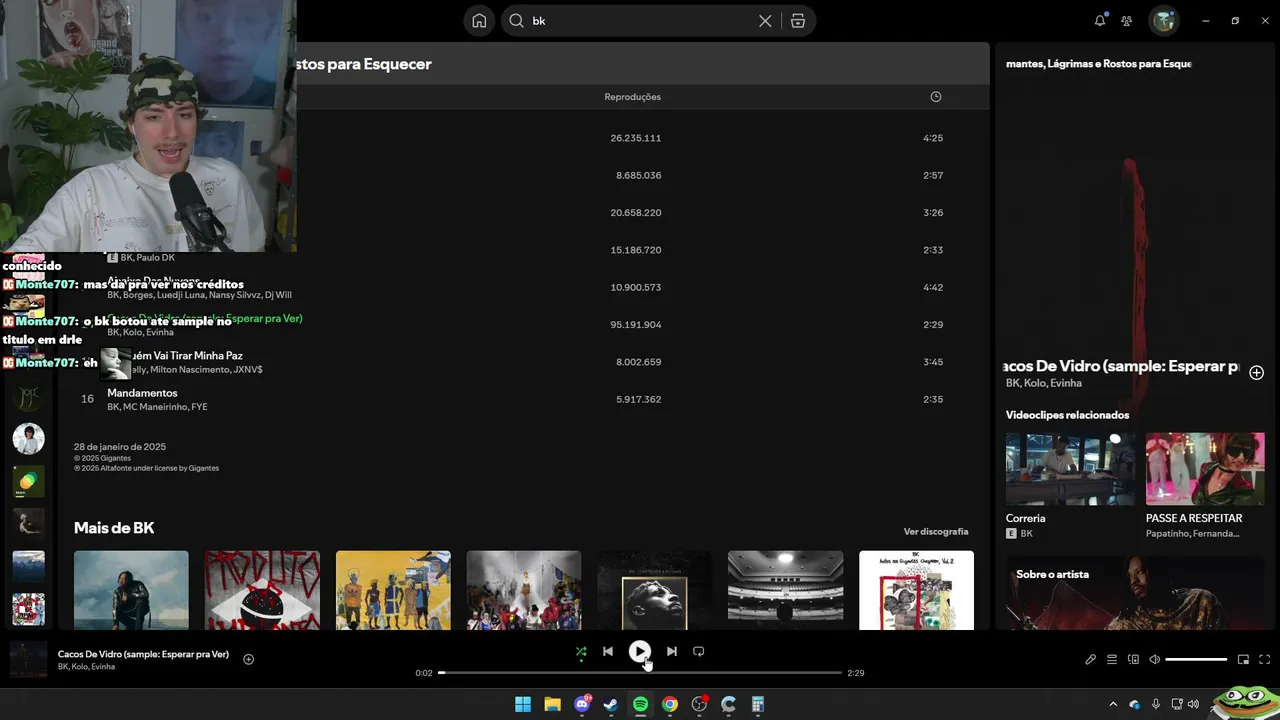The width and height of the screenshot is (1280, 720).
Task: Open the red PRODUTO album cover
Action: pyautogui.click(x=262, y=590)
